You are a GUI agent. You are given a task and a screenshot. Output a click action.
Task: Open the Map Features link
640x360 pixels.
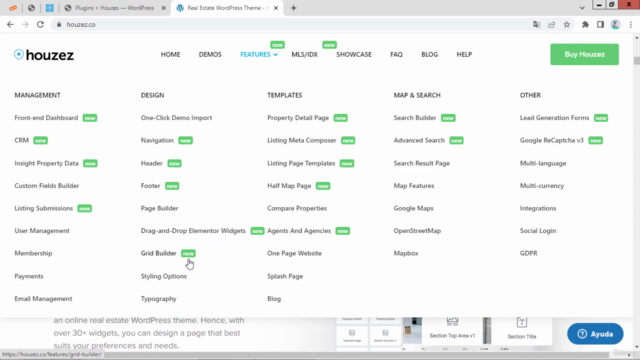(x=413, y=186)
